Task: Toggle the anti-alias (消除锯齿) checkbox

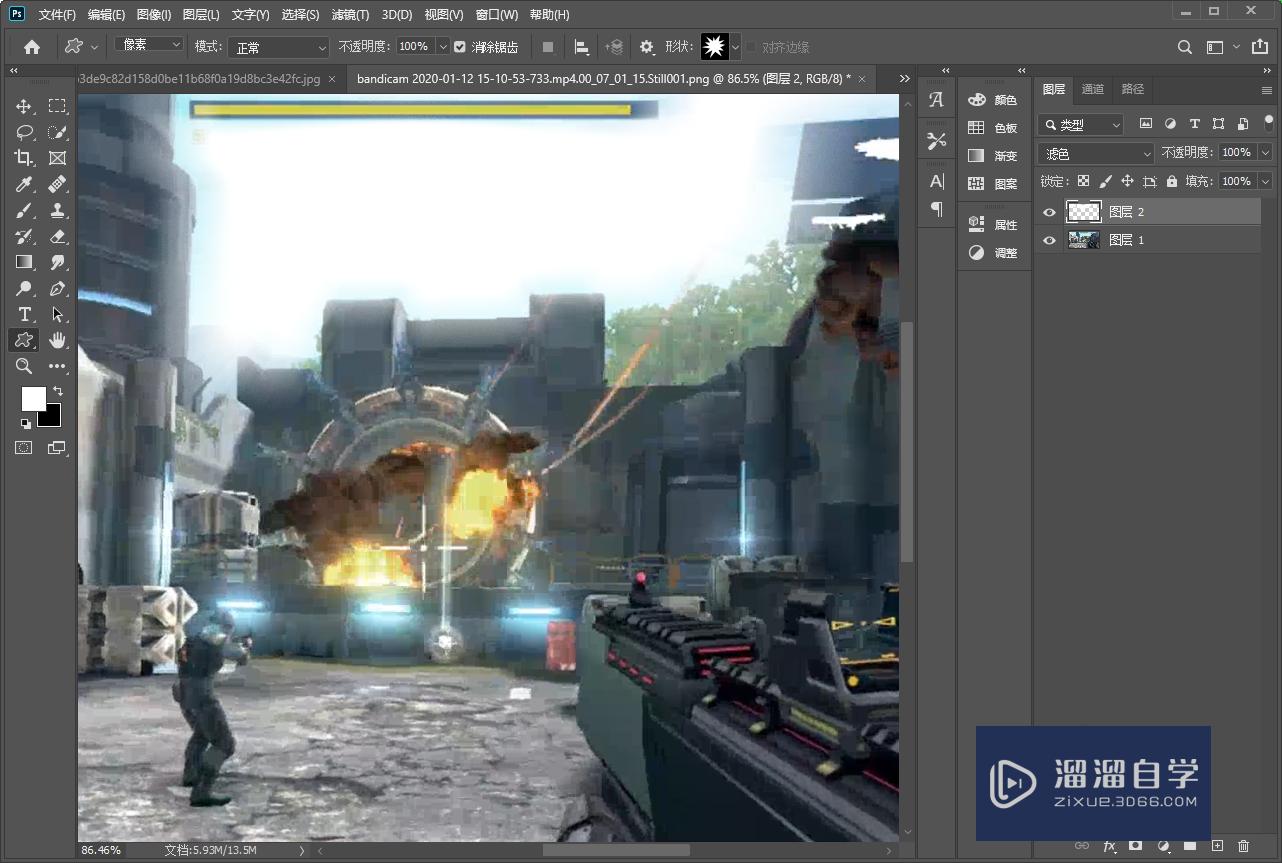Action: pyautogui.click(x=460, y=47)
